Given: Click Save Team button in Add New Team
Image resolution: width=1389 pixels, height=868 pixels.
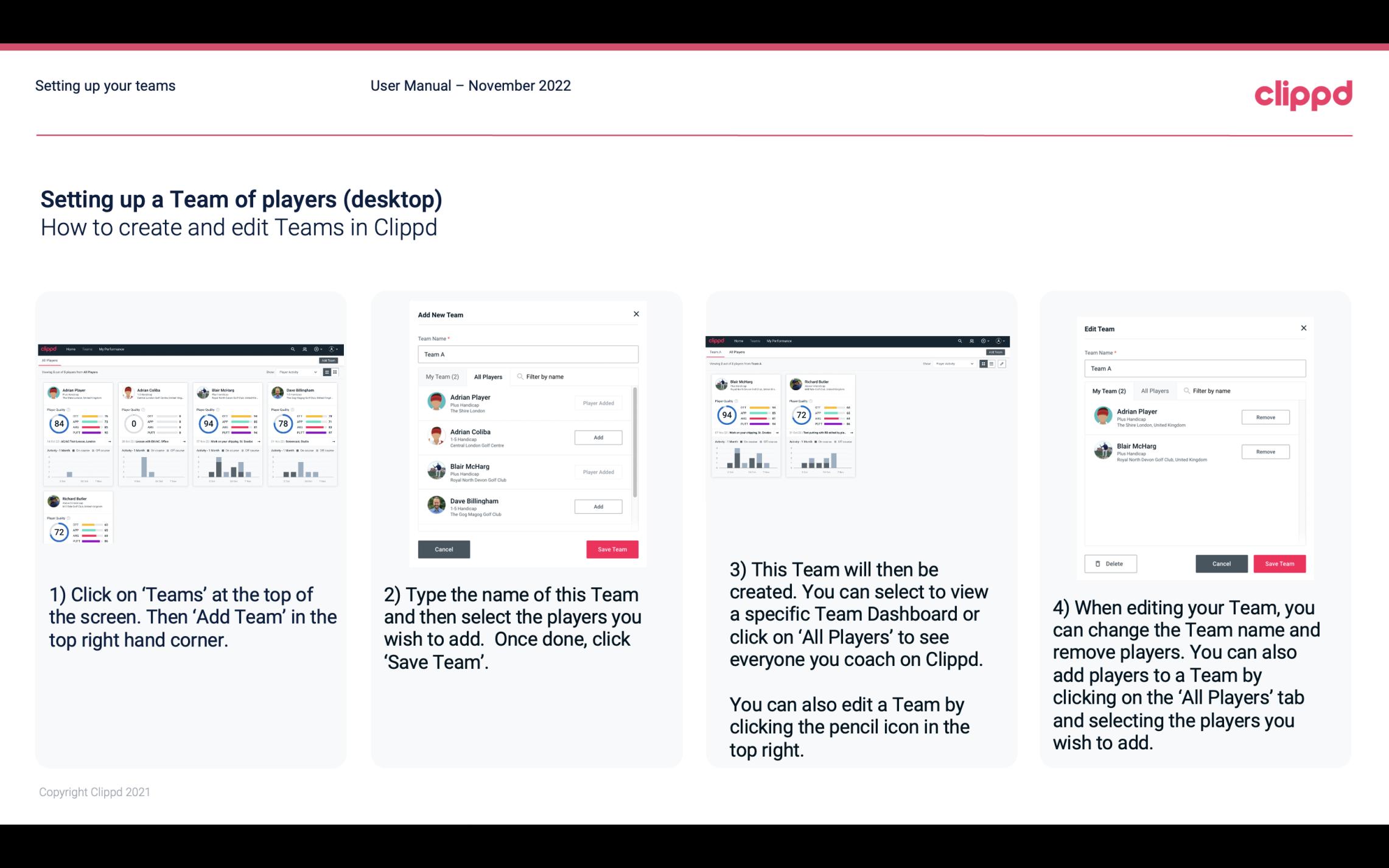Looking at the screenshot, I should click(x=611, y=549).
